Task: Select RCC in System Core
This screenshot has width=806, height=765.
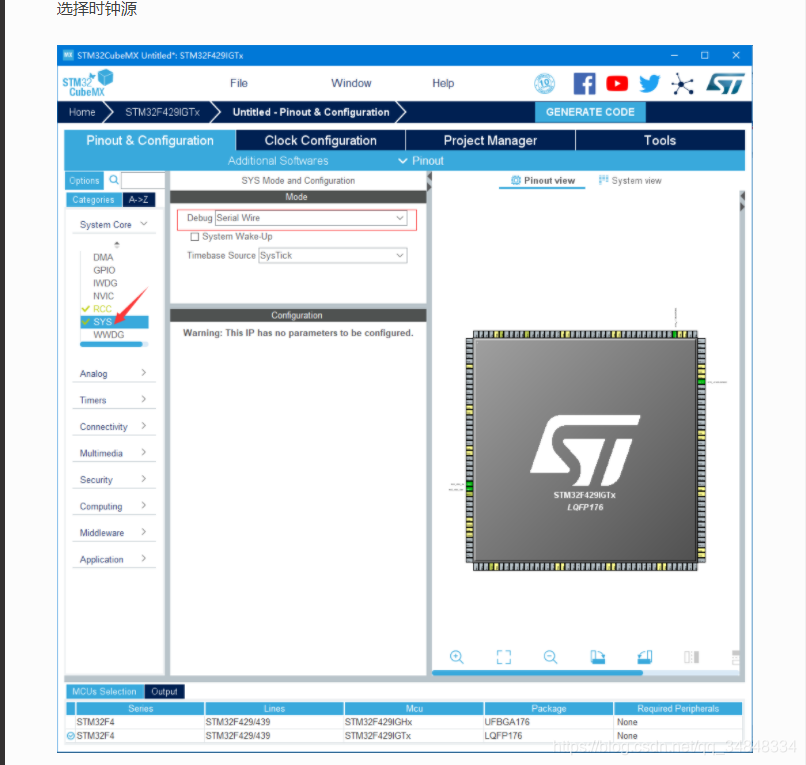Action: 102,308
